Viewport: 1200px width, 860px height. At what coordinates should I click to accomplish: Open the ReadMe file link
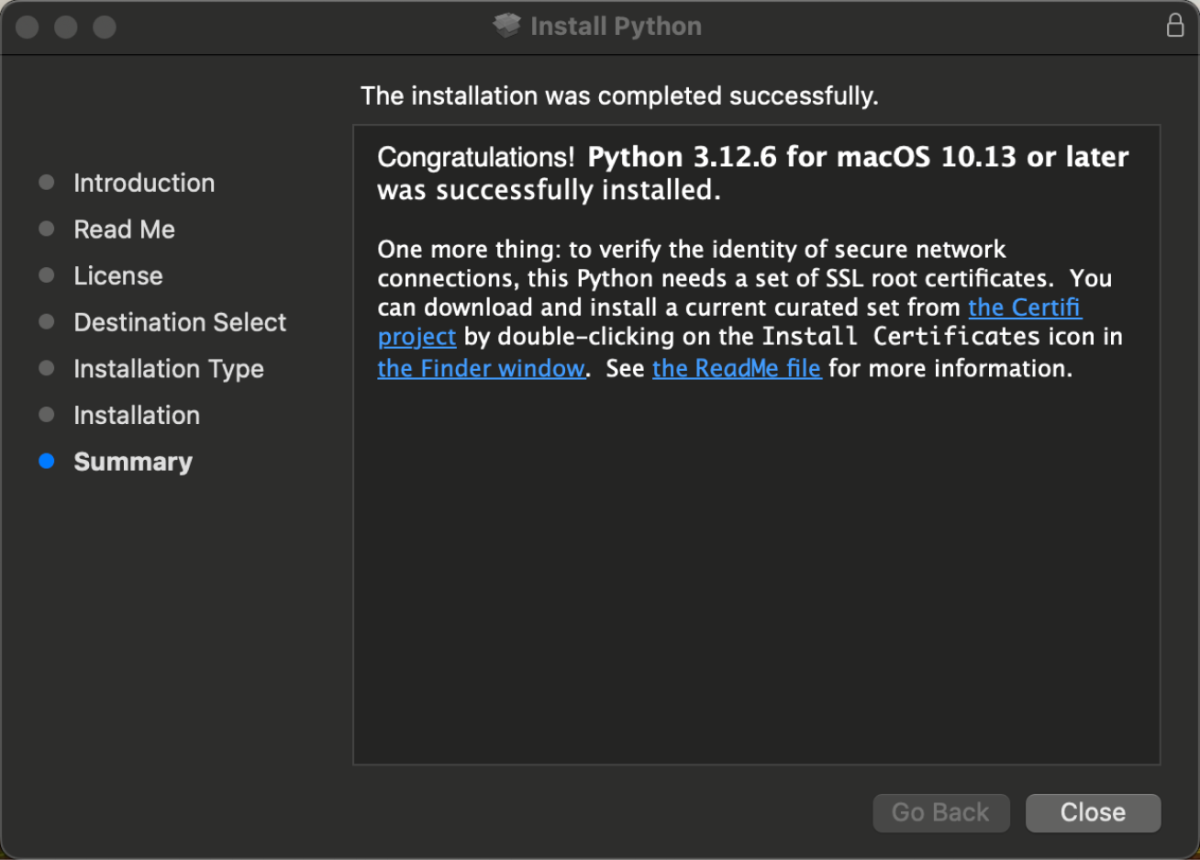point(736,368)
